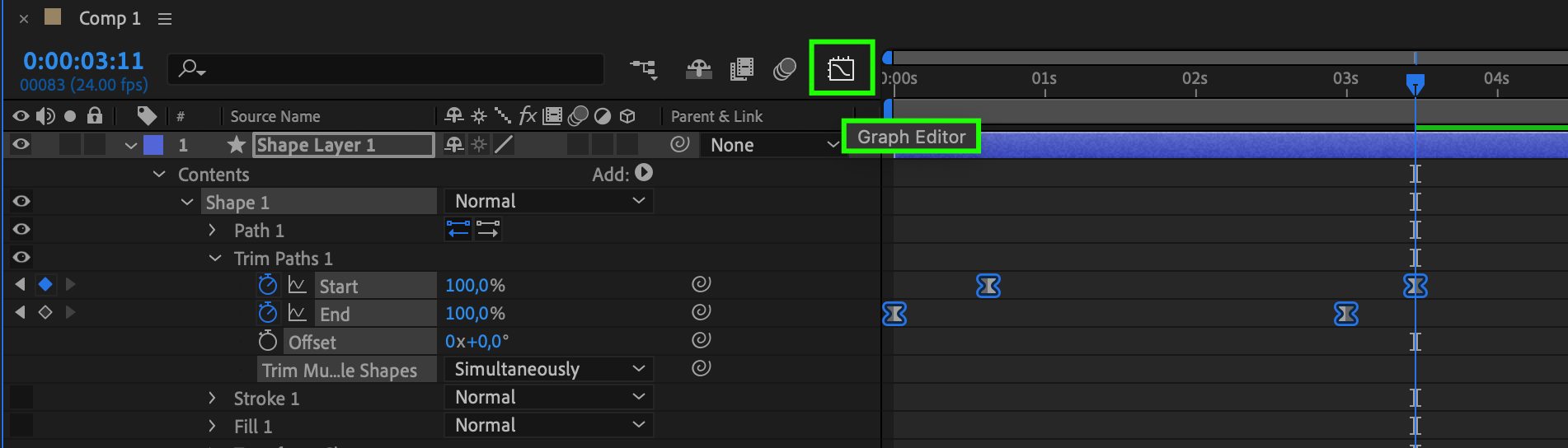The width and height of the screenshot is (1568, 448).
Task: Hide Shape Layer 1 visibility eye
Action: click(x=21, y=145)
